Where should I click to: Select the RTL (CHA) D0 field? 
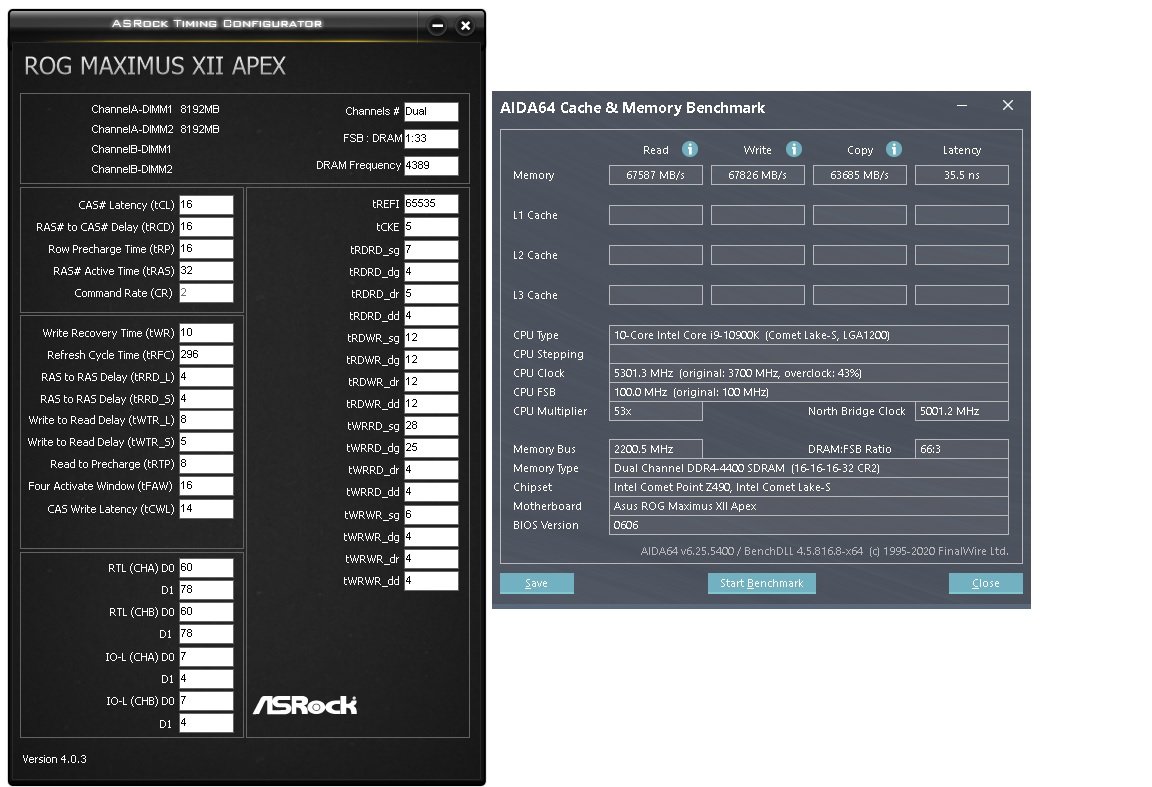(x=206, y=568)
